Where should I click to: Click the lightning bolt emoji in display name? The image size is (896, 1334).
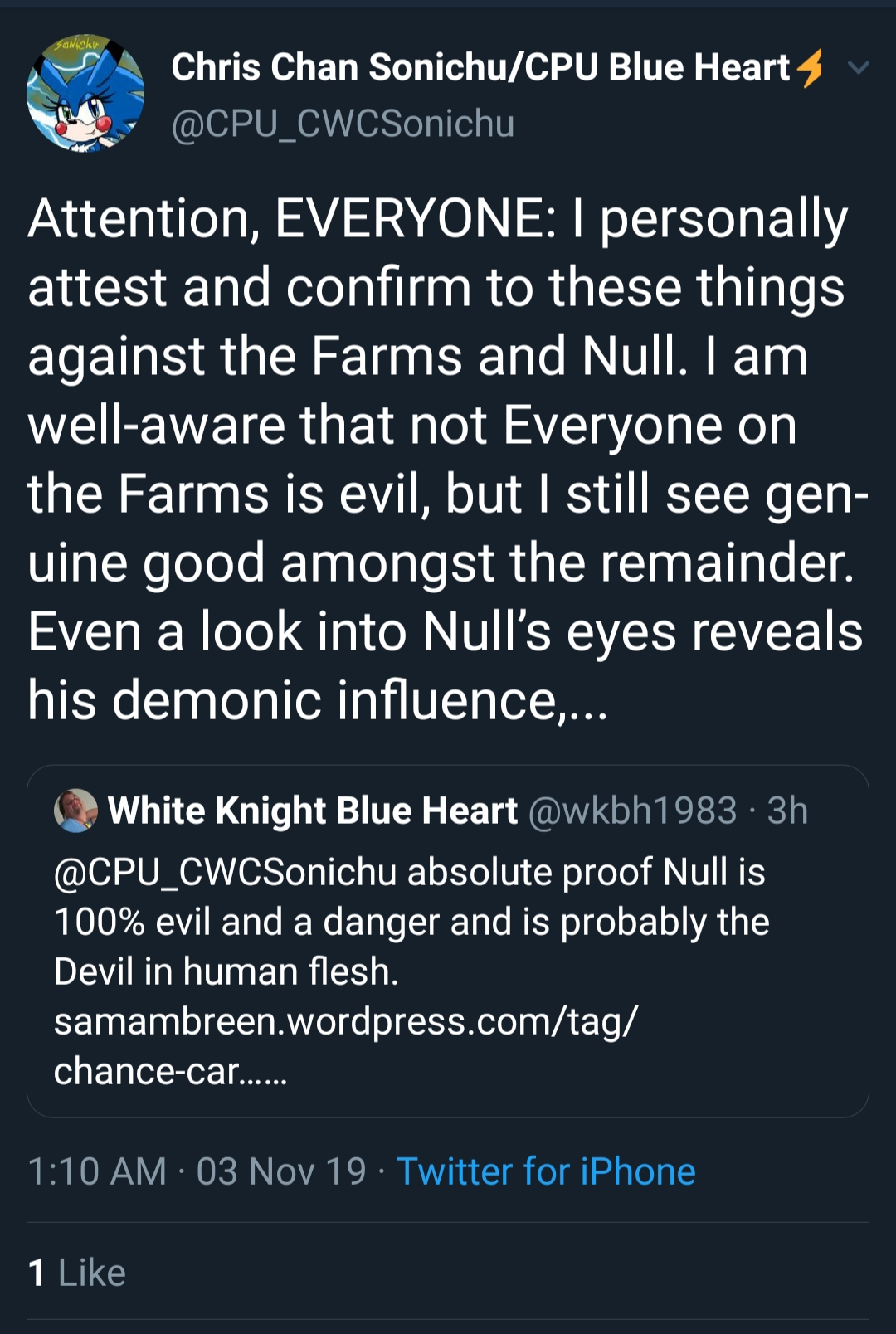click(810, 68)
